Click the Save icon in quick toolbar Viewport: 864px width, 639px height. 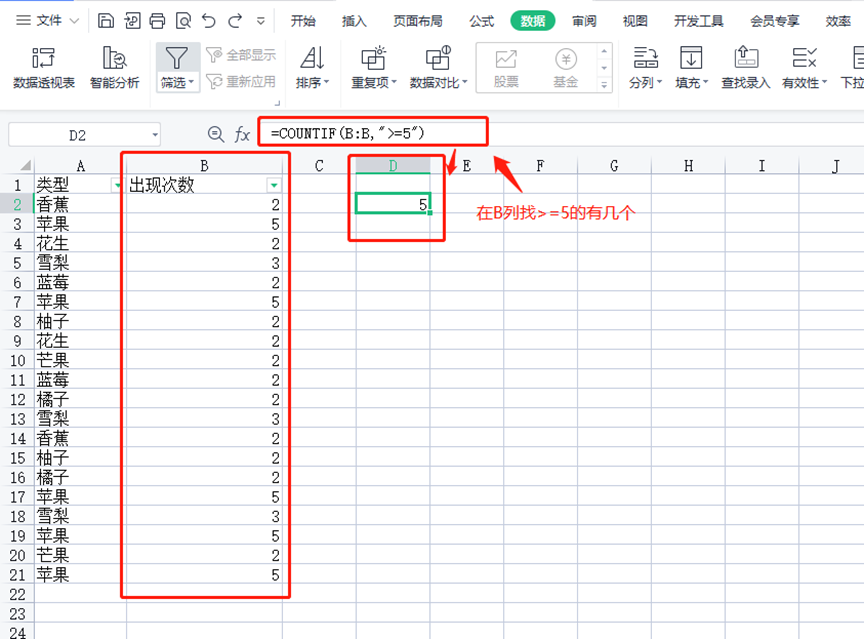tap(105, 21)
